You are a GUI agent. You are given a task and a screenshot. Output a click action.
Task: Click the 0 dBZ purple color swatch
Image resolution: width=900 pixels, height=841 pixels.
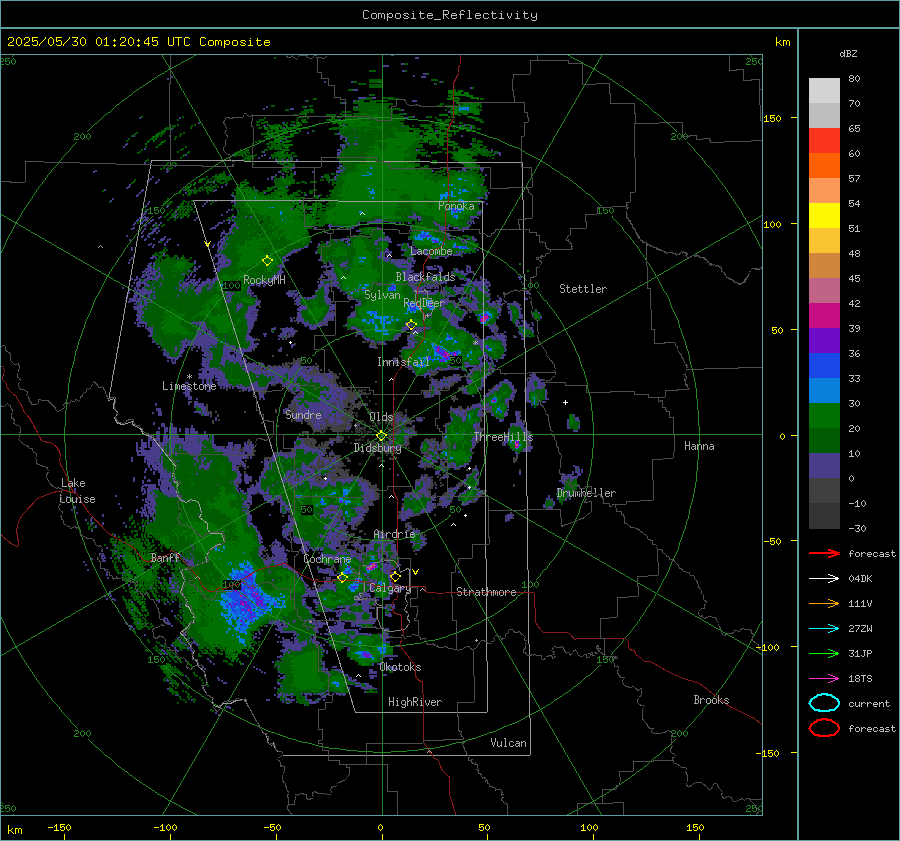point(824,466)
